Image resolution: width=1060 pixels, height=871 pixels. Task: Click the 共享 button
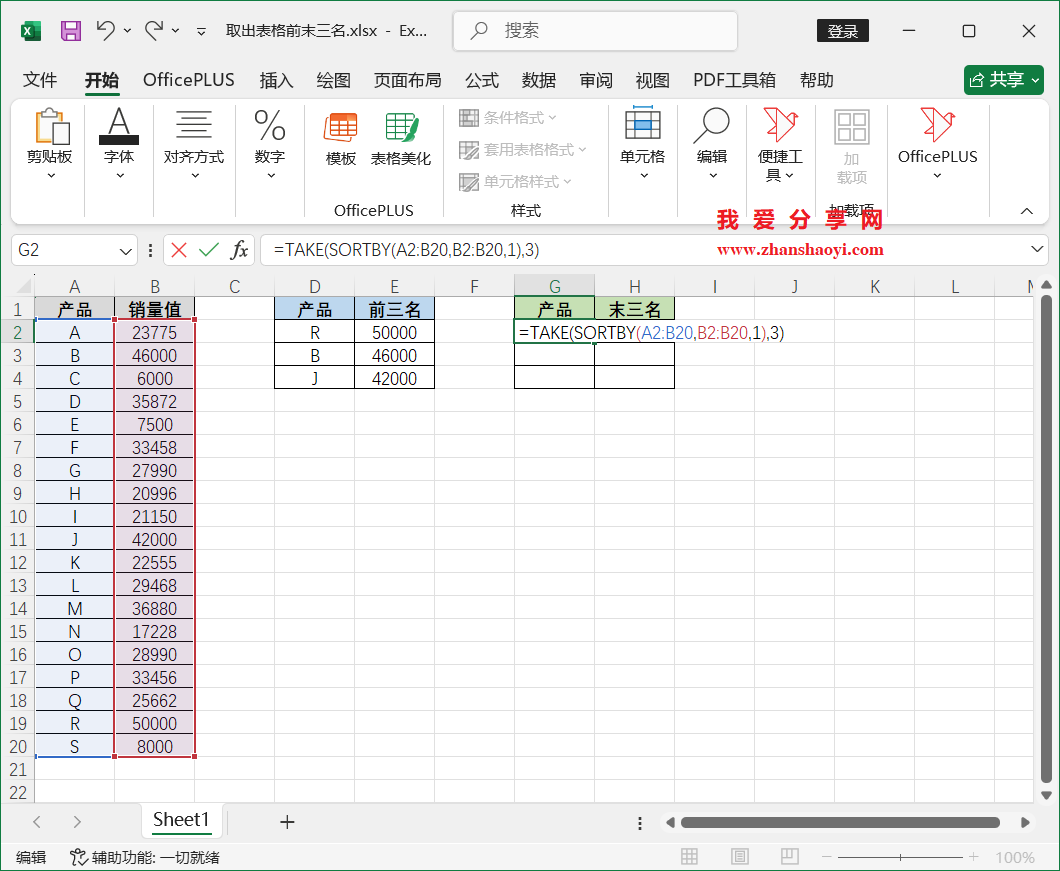1003,80
